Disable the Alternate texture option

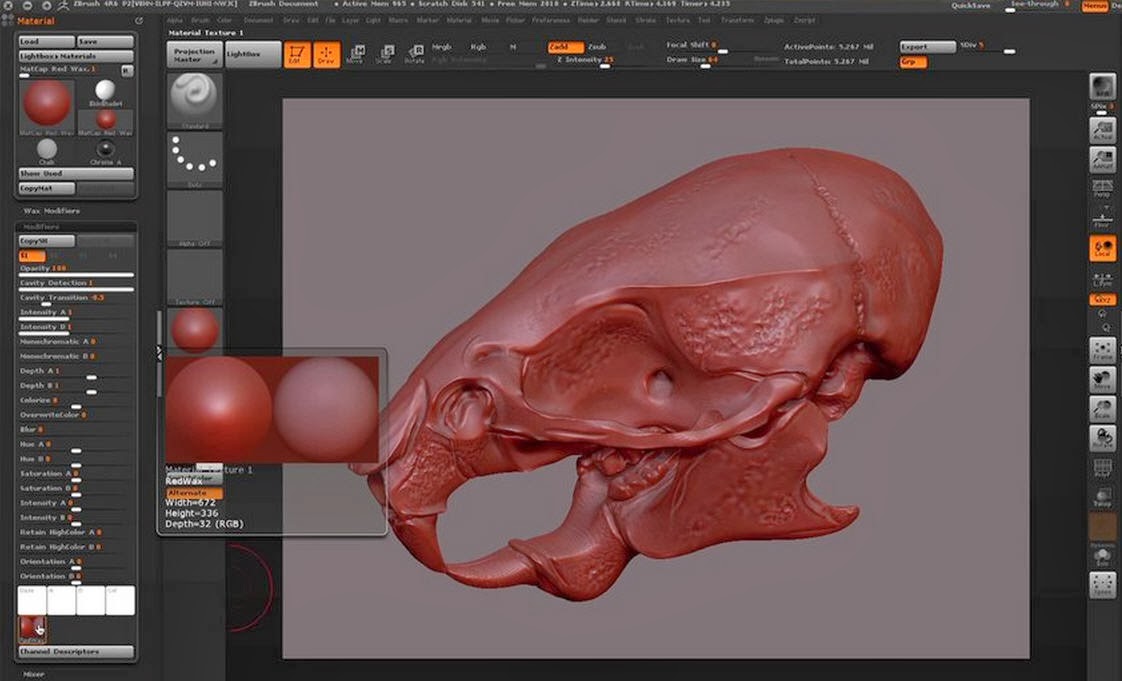click(x=193, y=493)
